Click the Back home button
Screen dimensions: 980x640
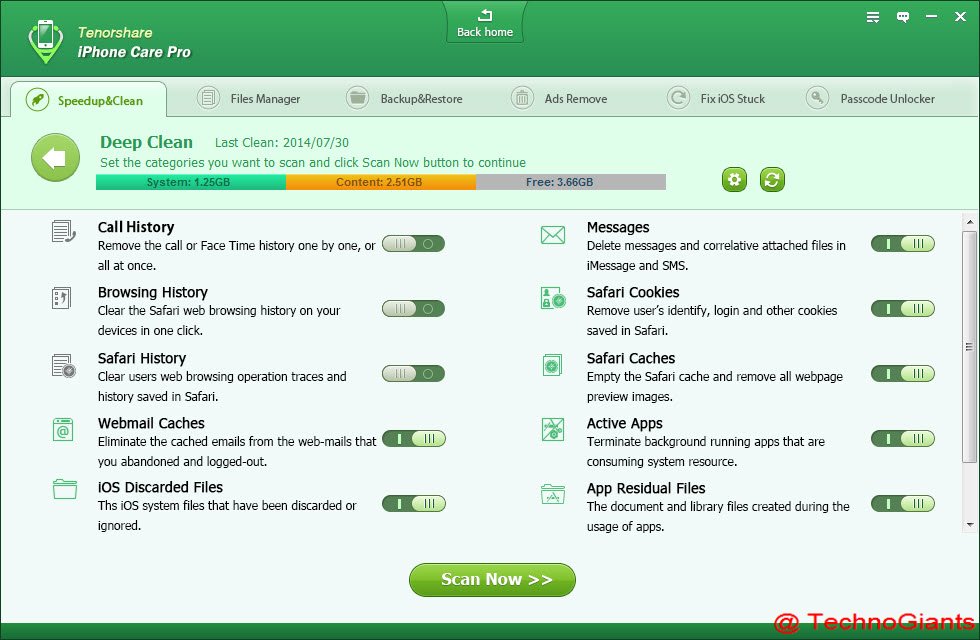pos(485,23)
